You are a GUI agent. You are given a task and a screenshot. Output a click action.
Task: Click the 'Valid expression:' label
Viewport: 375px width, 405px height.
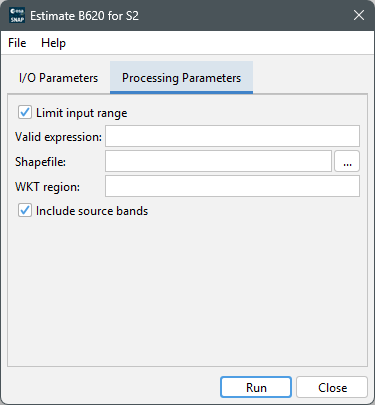pos(58,137)
